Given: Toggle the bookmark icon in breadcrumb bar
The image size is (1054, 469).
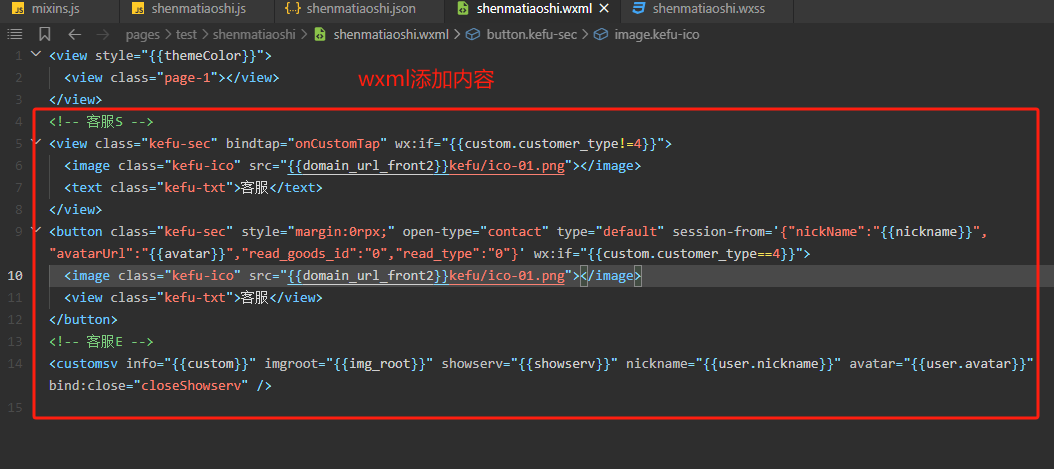Looking at the screenshot, I should [x=44, y=34].
